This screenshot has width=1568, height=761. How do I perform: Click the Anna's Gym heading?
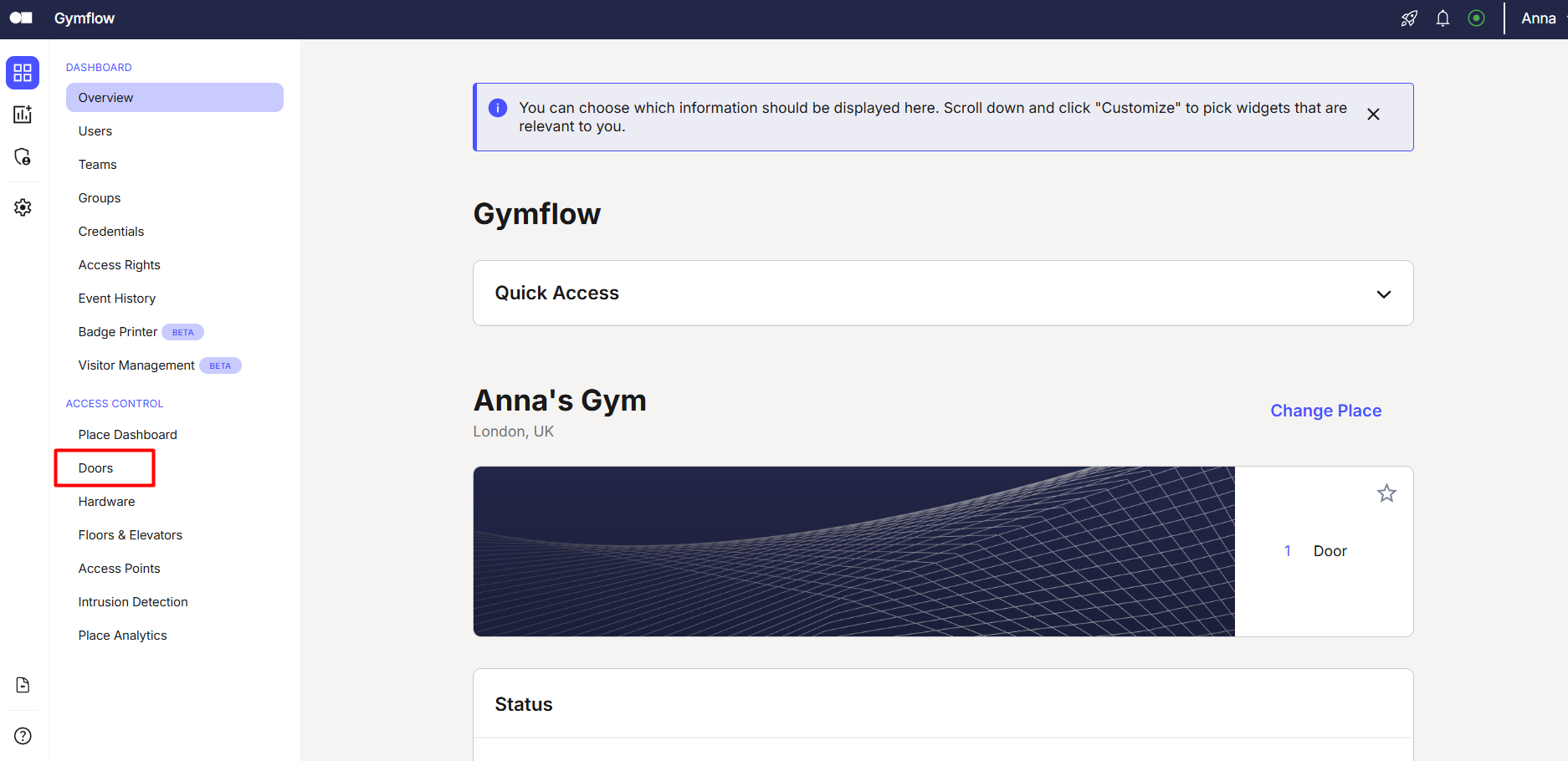click(560, 401)
